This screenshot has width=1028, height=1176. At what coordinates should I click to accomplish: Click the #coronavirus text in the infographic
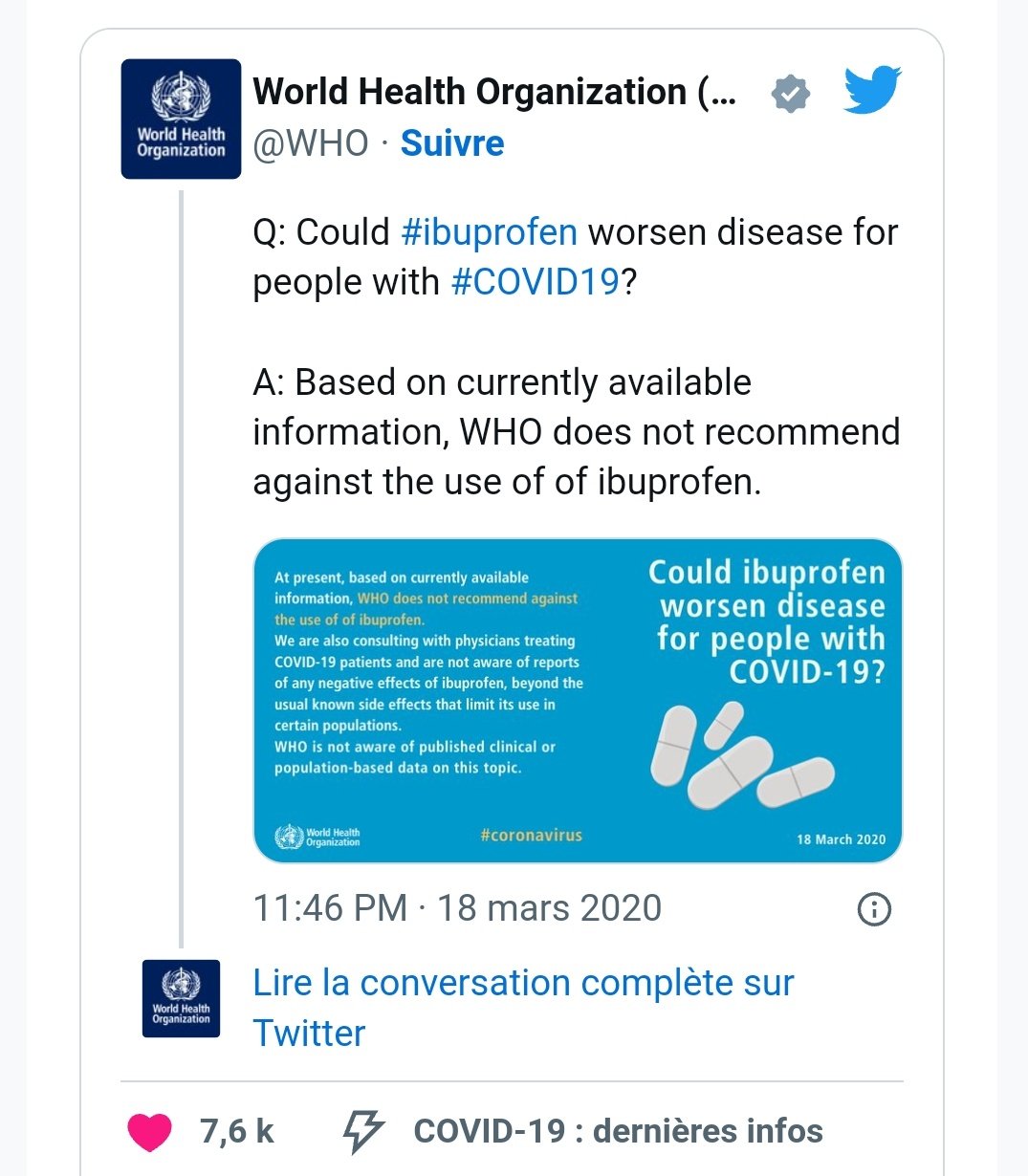coord(531,835)
